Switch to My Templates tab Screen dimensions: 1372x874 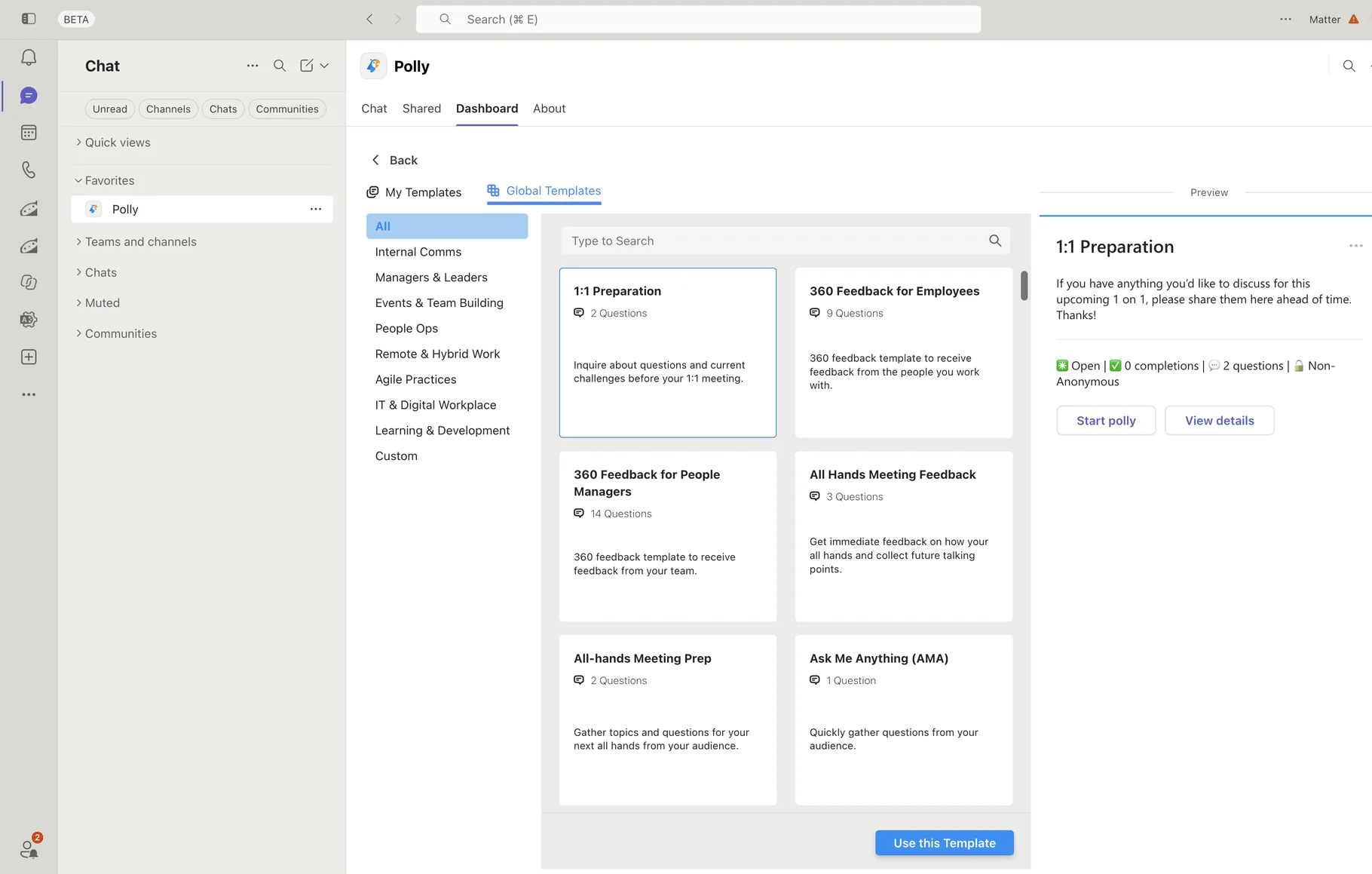tap(414, 192)
